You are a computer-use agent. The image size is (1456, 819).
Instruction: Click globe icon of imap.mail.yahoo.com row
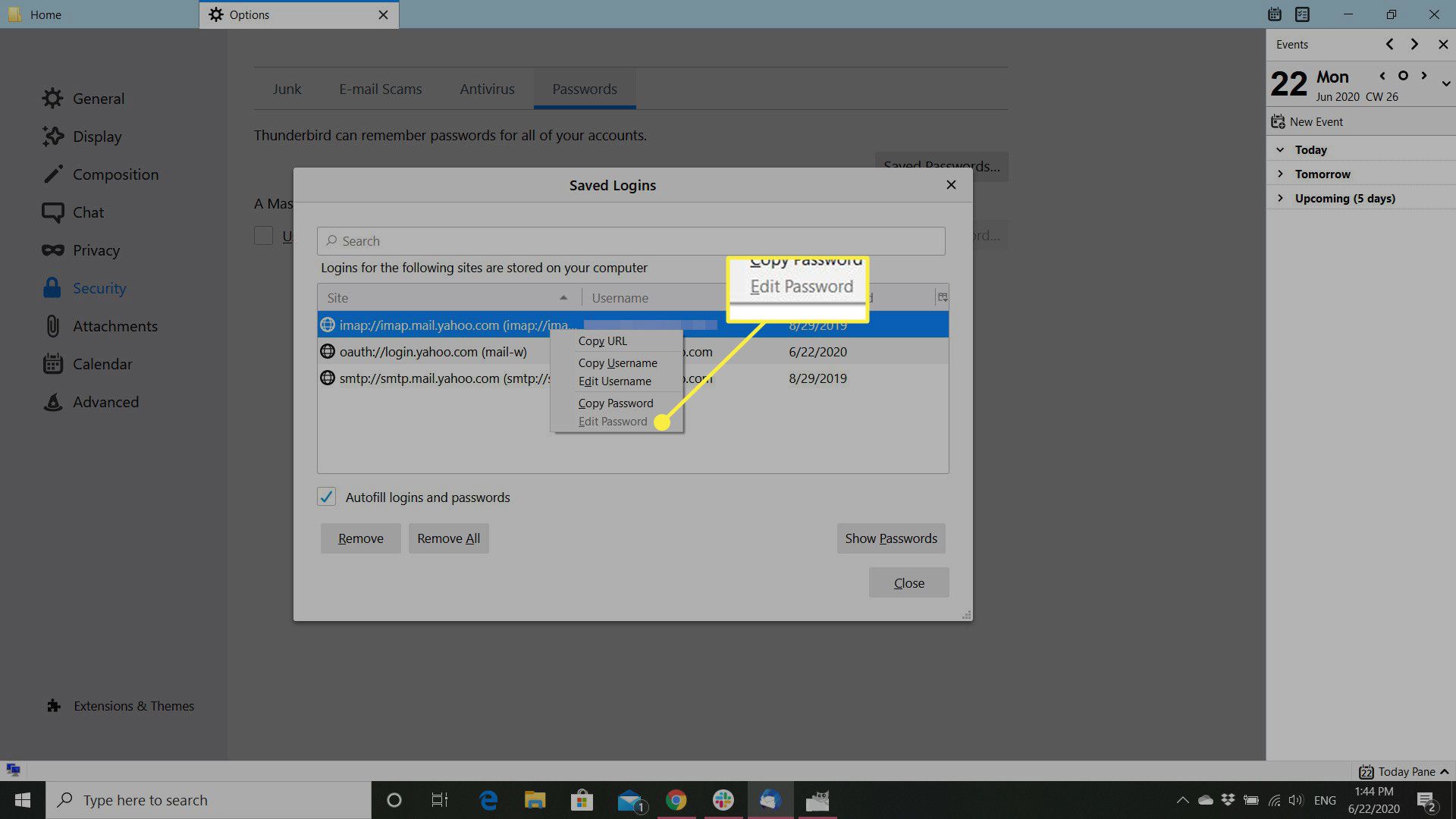click(x=328, y=325)
